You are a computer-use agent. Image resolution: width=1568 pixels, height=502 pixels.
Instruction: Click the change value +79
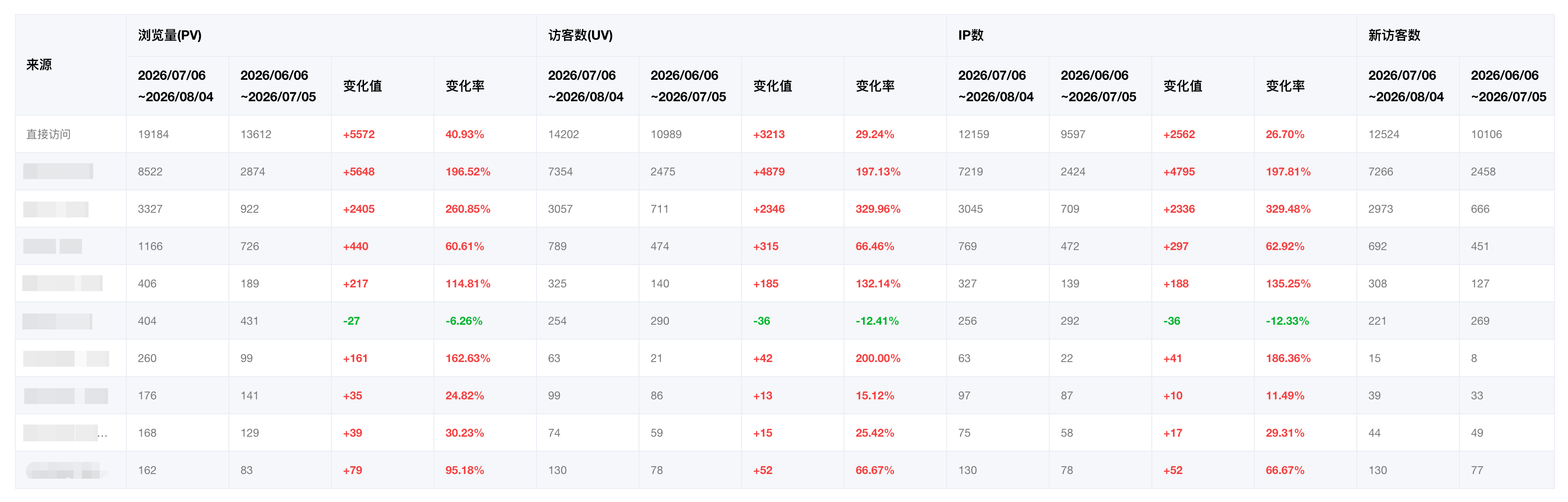(x=353, y=470)
